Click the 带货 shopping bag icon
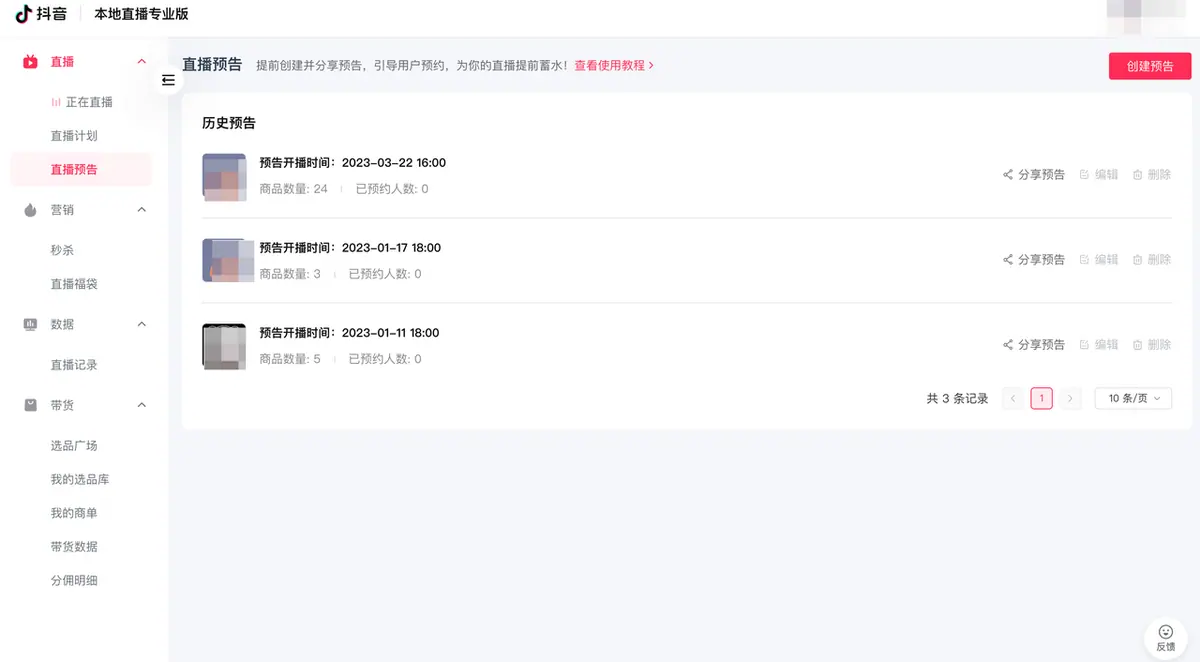The width and height of the screenshot is (1200, 662). pos(30,405)
